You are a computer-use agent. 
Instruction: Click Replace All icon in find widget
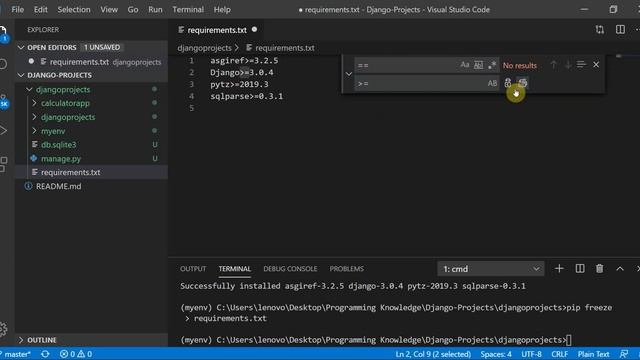(x=523, y=83)
